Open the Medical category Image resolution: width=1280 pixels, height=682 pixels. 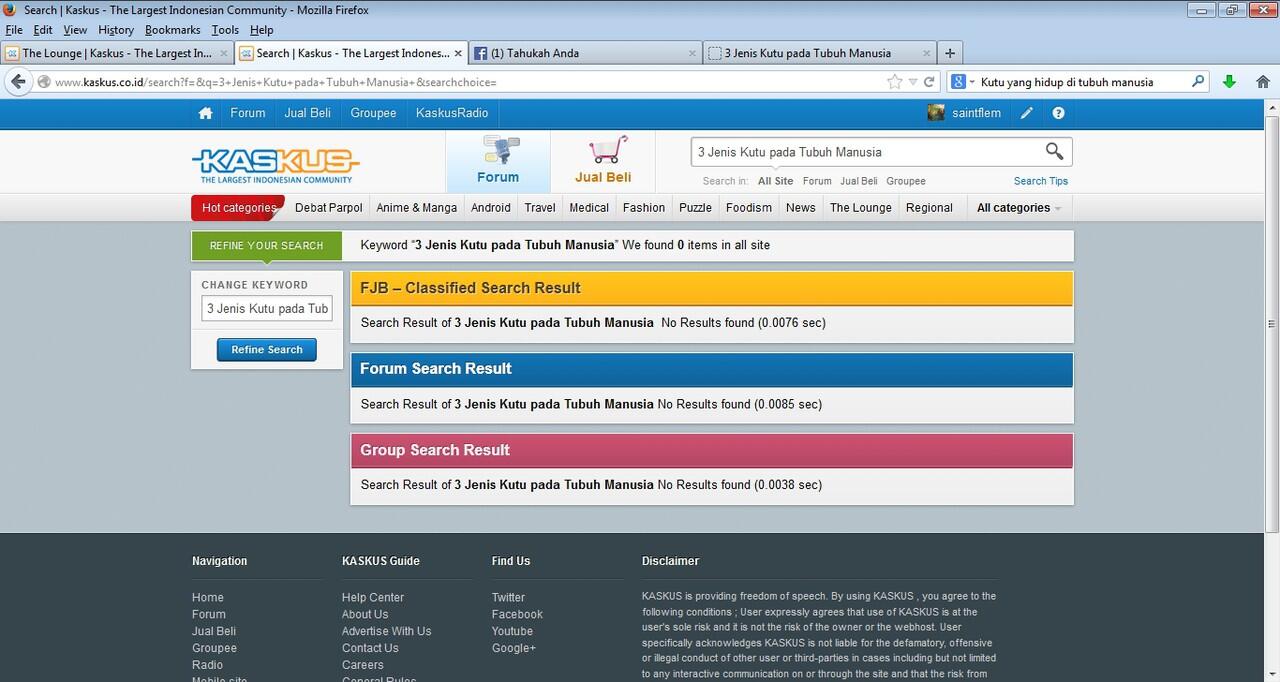click(x=589, y=208)
